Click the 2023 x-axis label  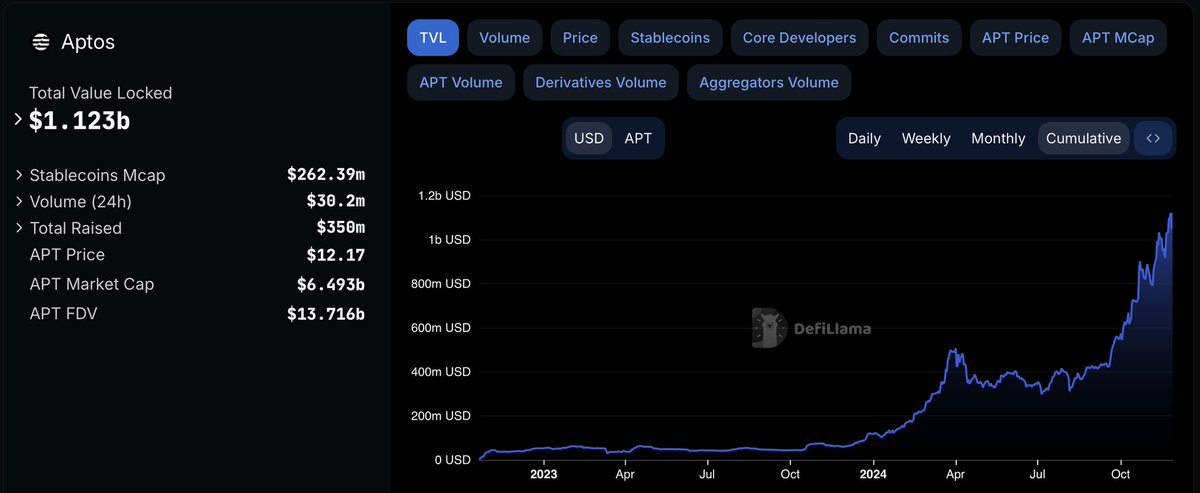(x=543, y=475)
